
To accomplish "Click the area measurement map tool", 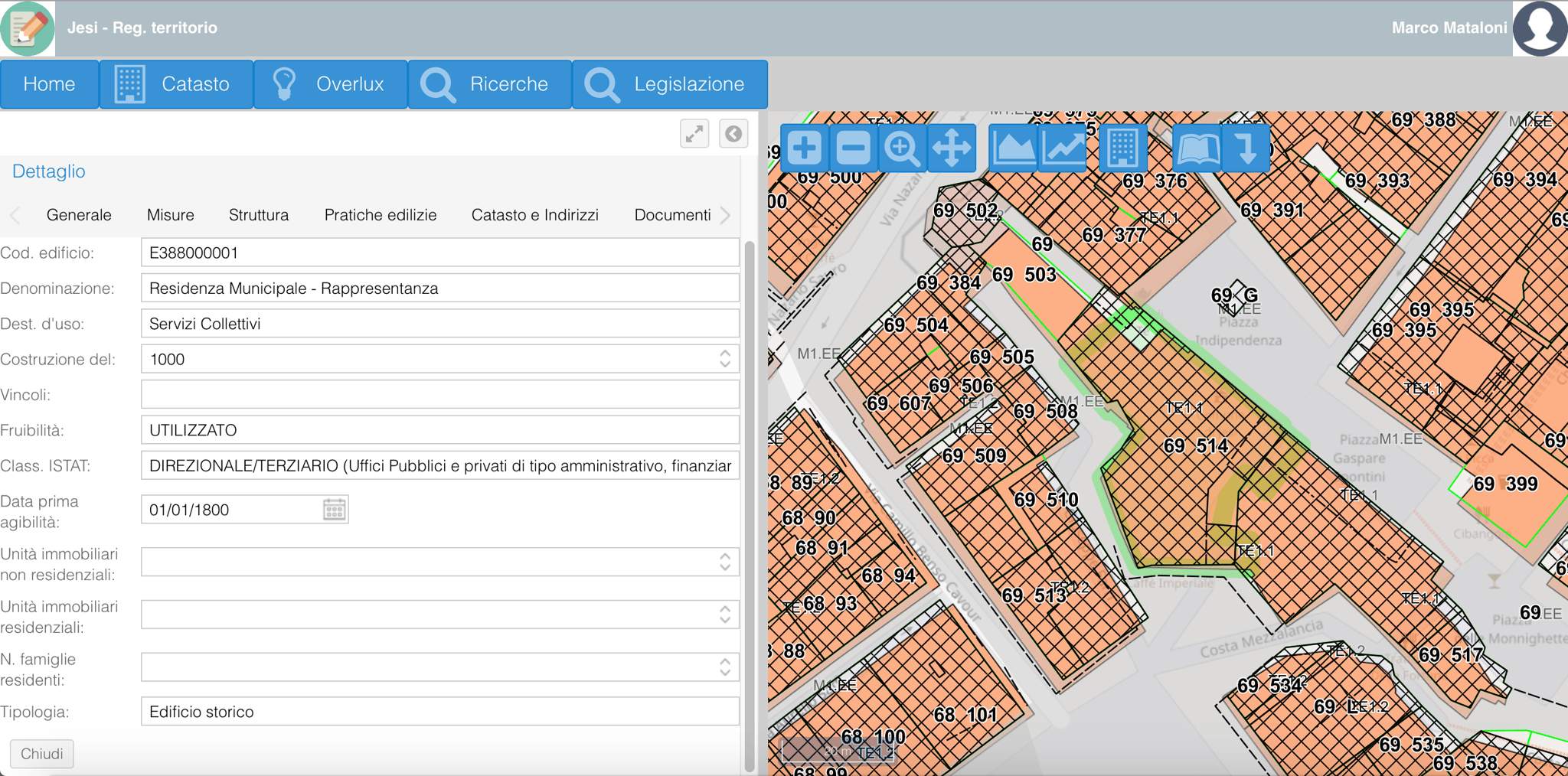I will 1013,148.
